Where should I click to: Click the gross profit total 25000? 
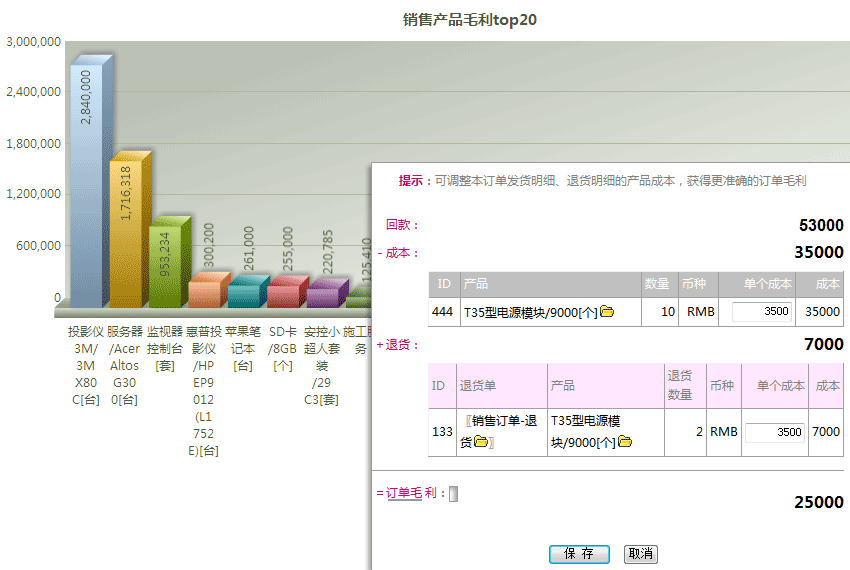coord(819,502)
